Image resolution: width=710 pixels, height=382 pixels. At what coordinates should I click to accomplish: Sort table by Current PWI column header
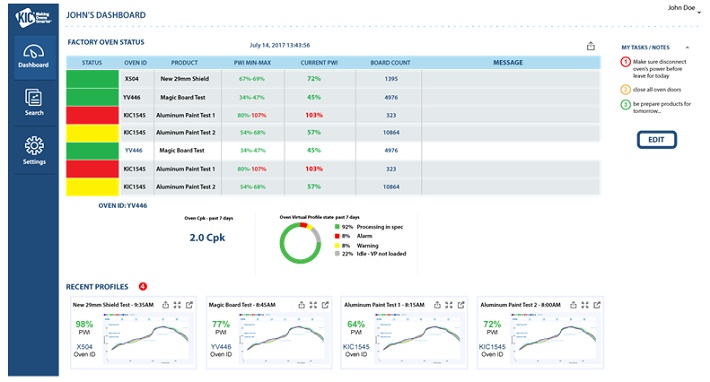click(319, 62)
